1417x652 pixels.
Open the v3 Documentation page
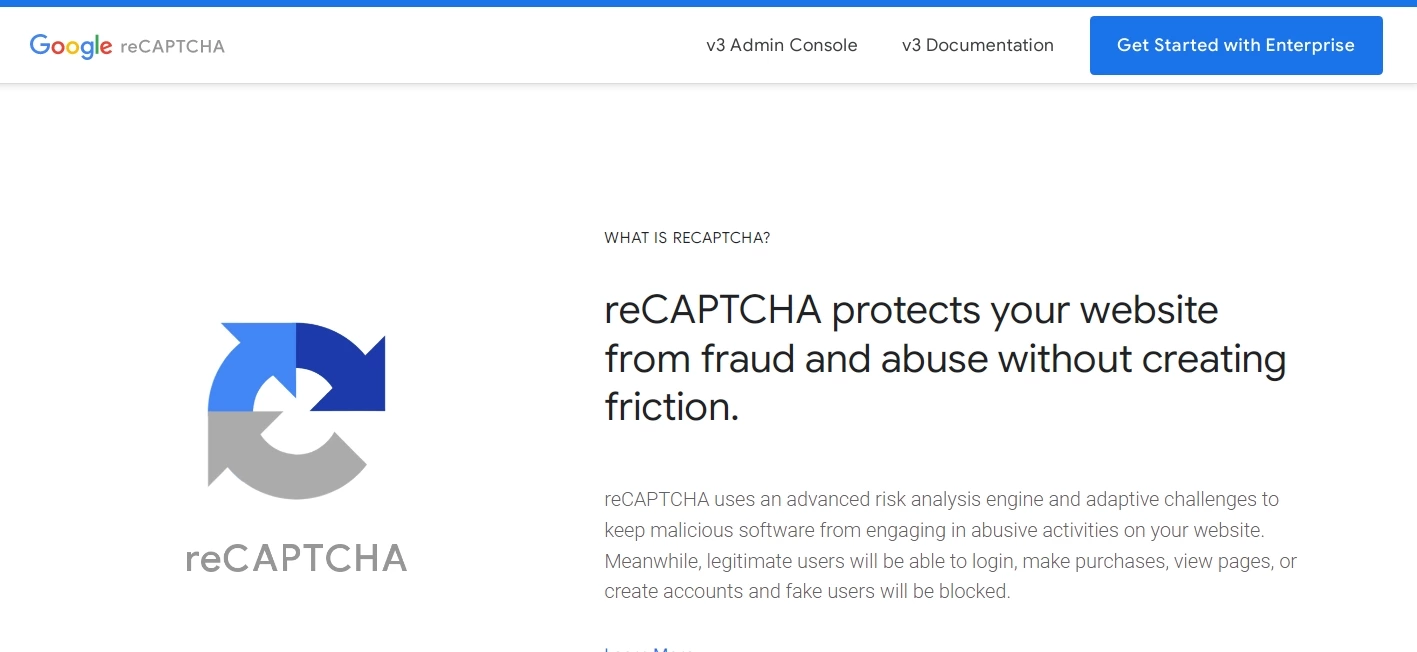click(977, 45)
